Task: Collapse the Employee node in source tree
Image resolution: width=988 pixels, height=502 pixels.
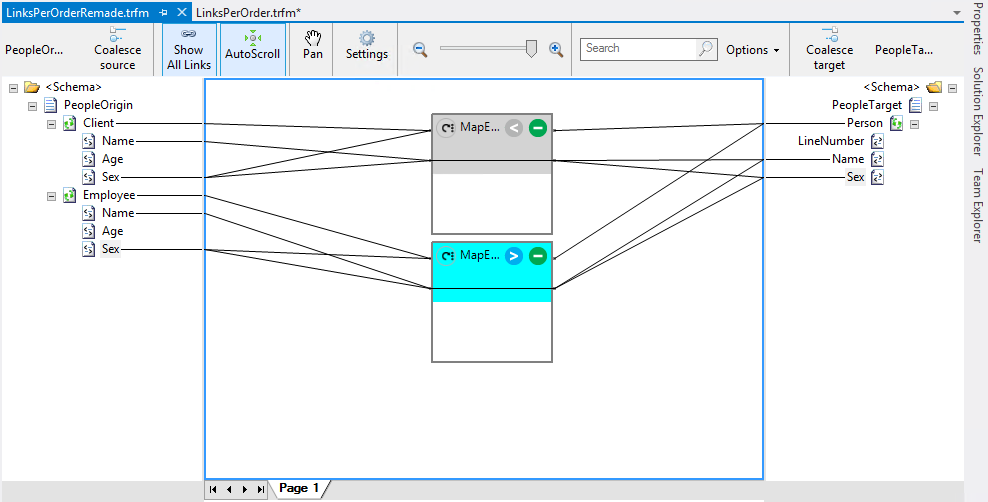Action: [x=52, y=196]
